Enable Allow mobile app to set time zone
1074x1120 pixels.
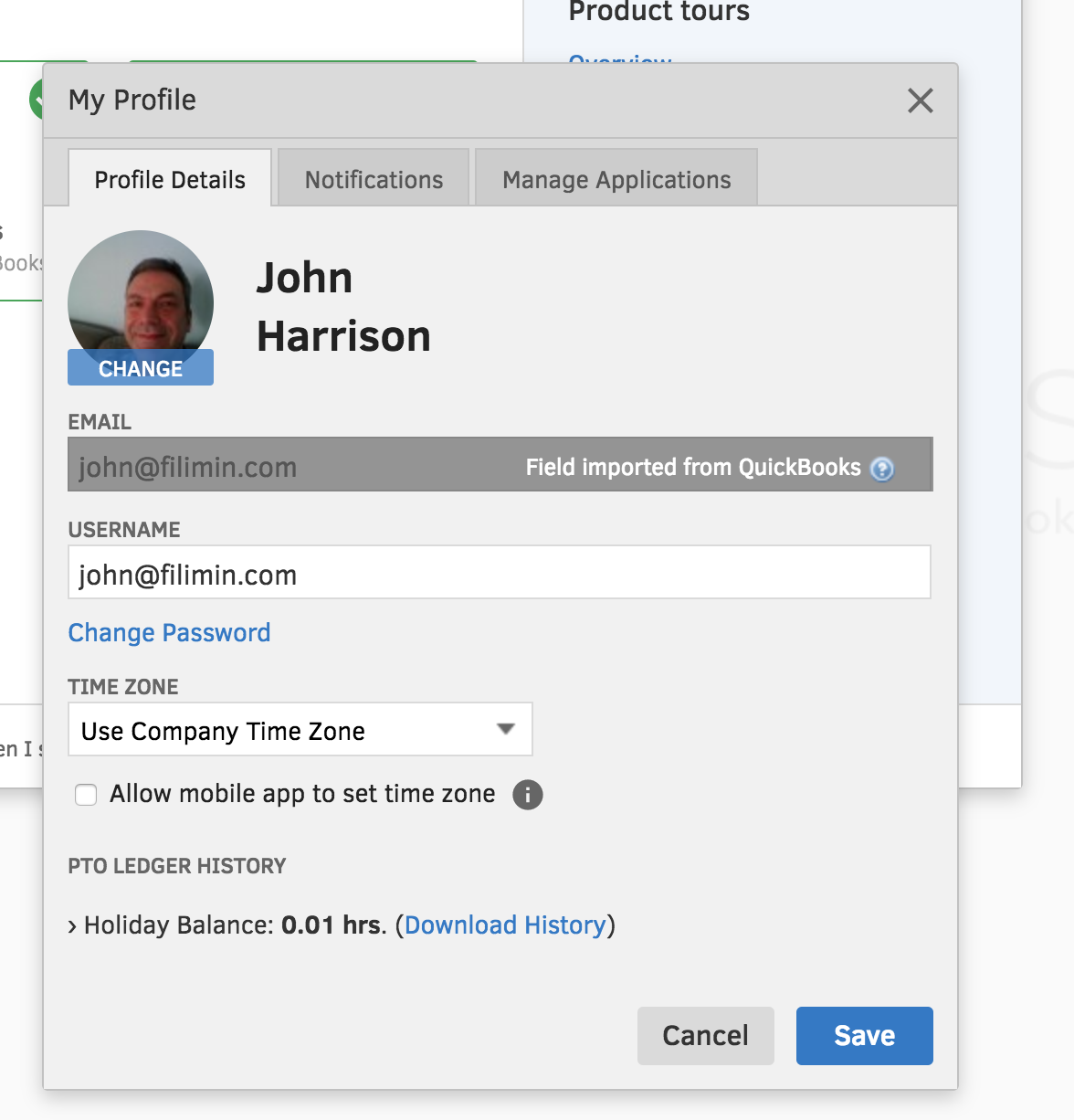pos(86,795)
